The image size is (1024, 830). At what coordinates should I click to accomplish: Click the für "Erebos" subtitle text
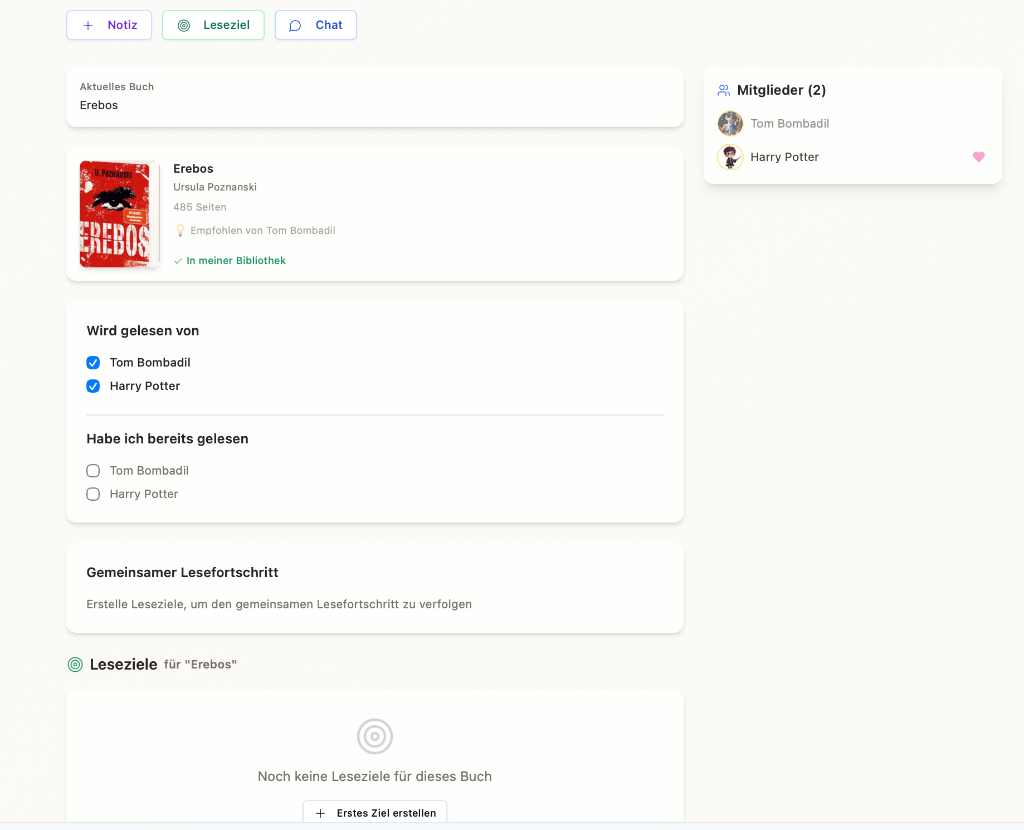pyautogui.click(x=200, y=665)
